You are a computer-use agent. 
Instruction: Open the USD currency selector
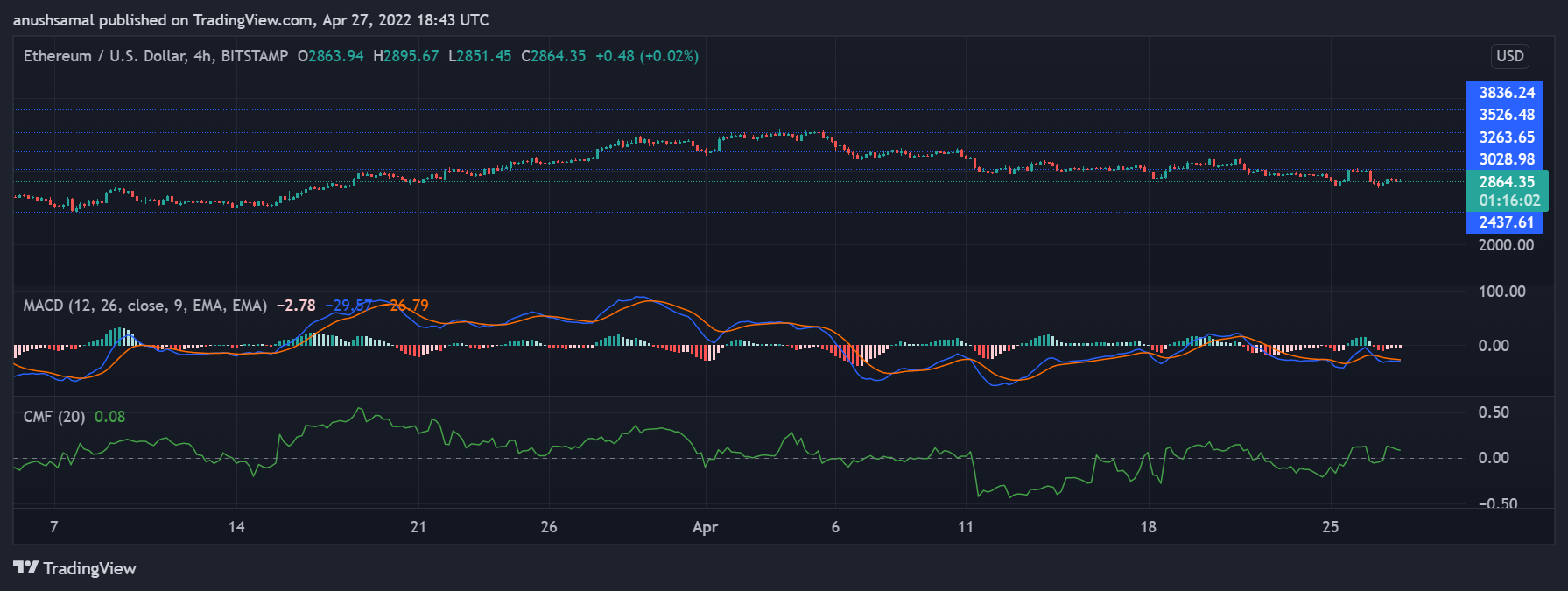[x=1509, y=56]
